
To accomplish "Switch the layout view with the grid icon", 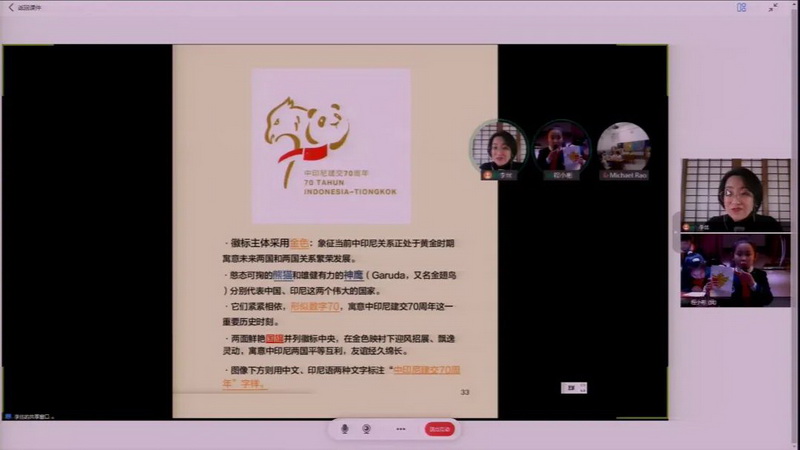I will (741, 7).
